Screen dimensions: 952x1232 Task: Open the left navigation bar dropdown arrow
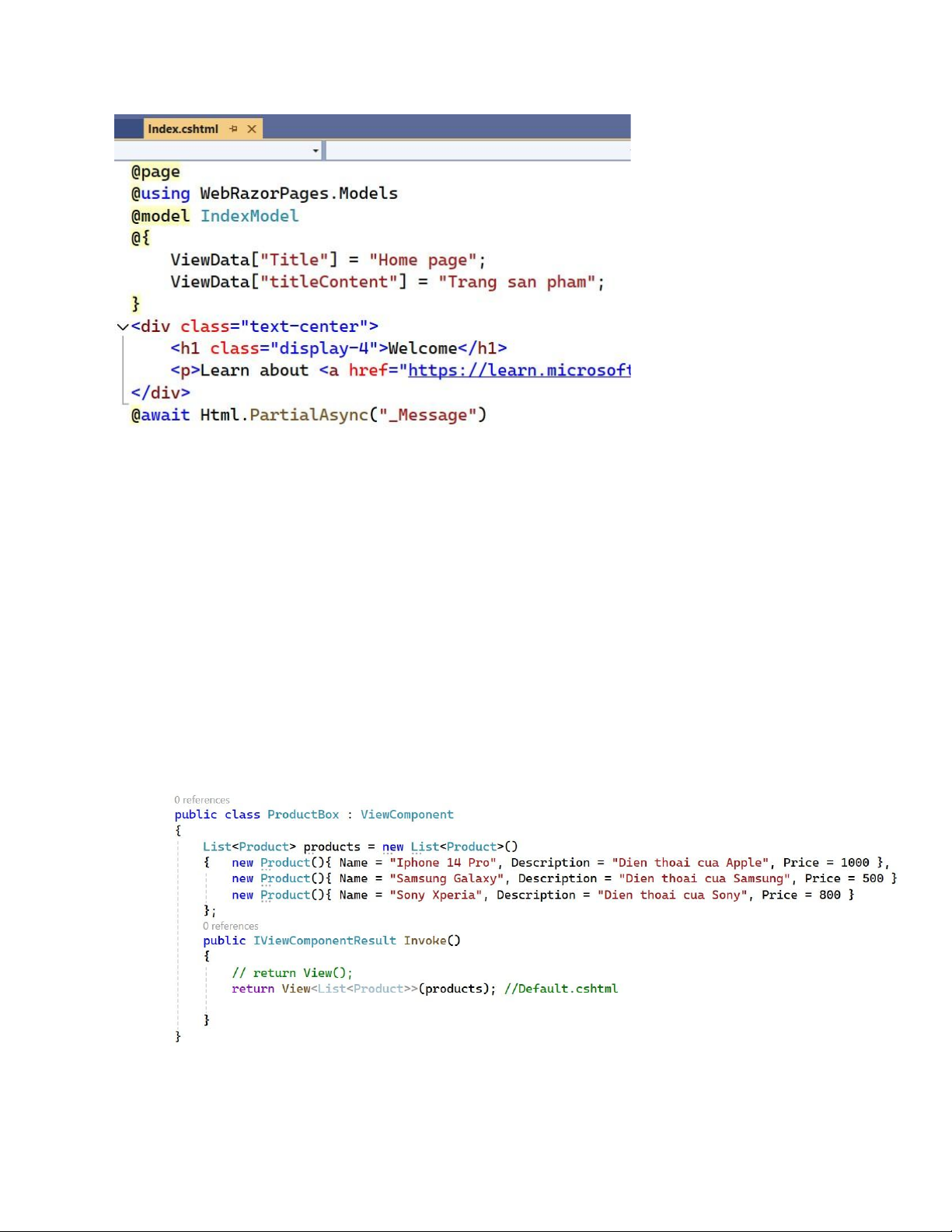click(316, 151)
